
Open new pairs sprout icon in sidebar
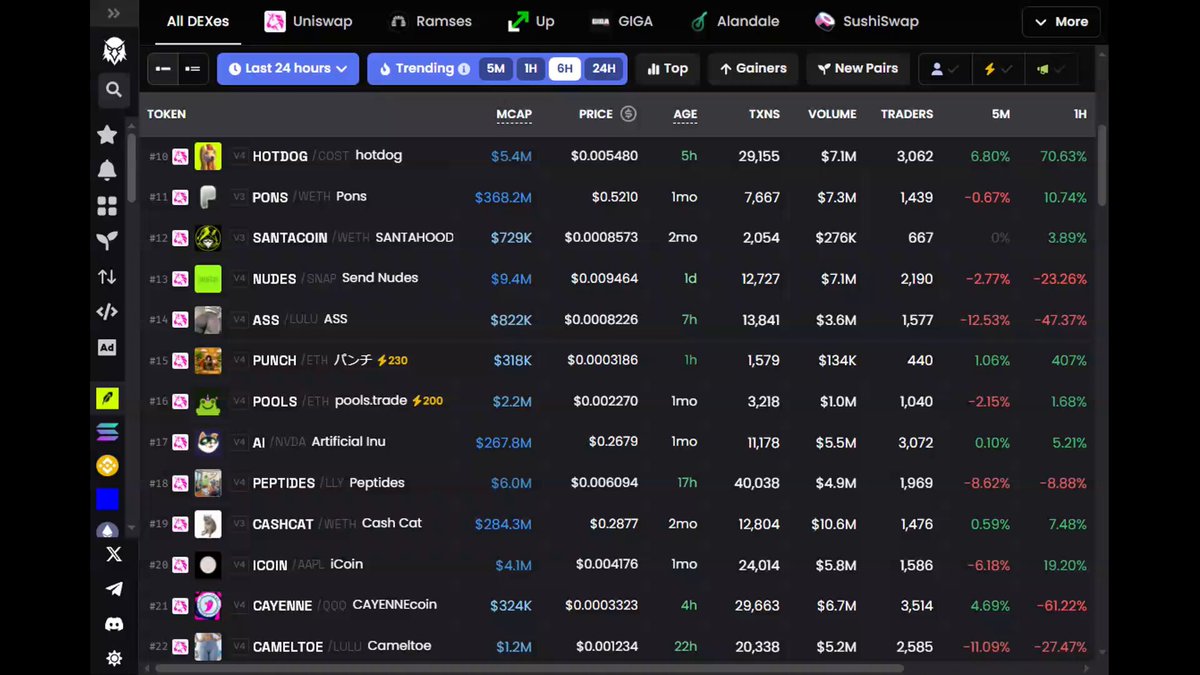pyautogui.click(x=107, y=241)
